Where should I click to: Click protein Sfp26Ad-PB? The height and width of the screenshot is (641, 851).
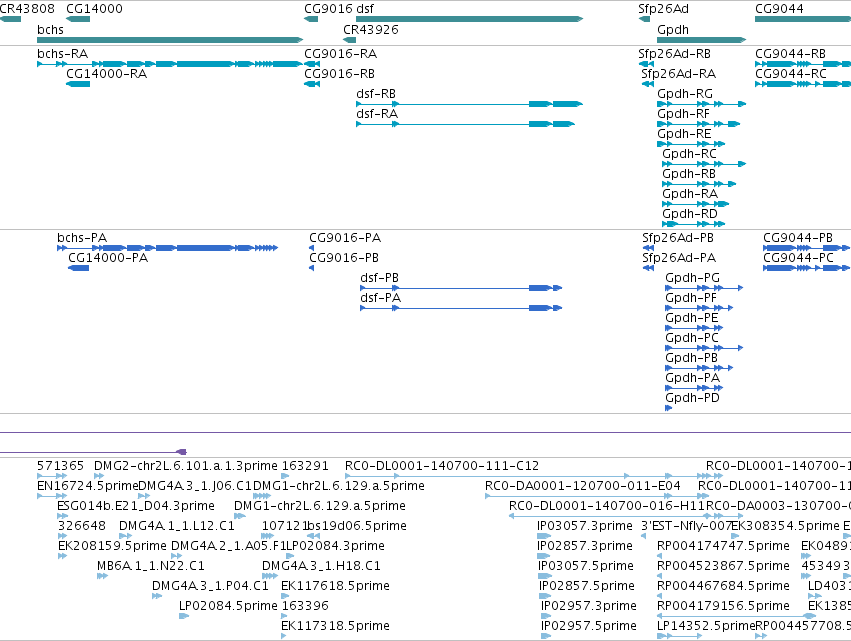pos(648,248)
